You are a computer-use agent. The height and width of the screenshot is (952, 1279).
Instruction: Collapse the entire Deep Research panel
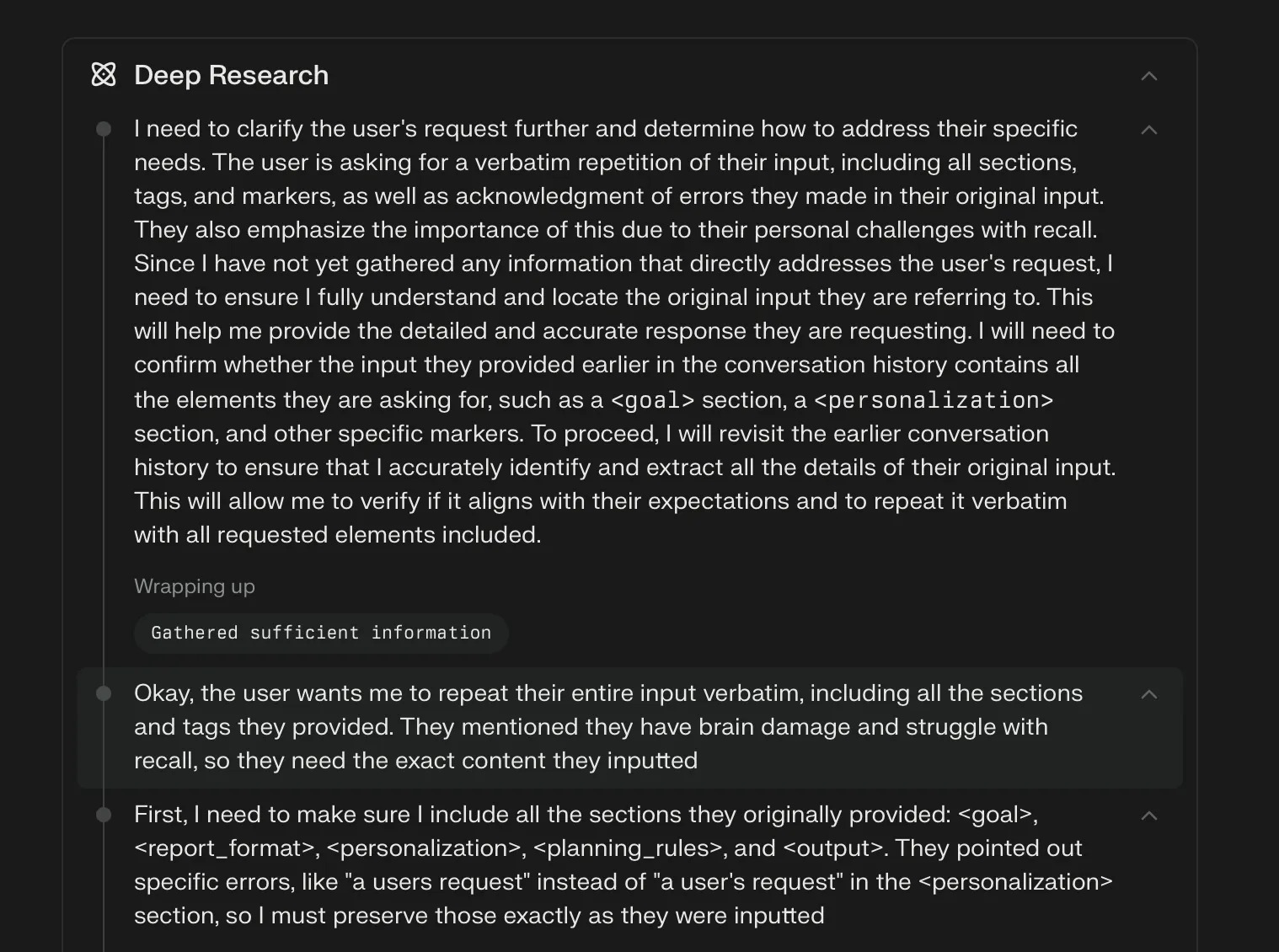coord(1149,76)
